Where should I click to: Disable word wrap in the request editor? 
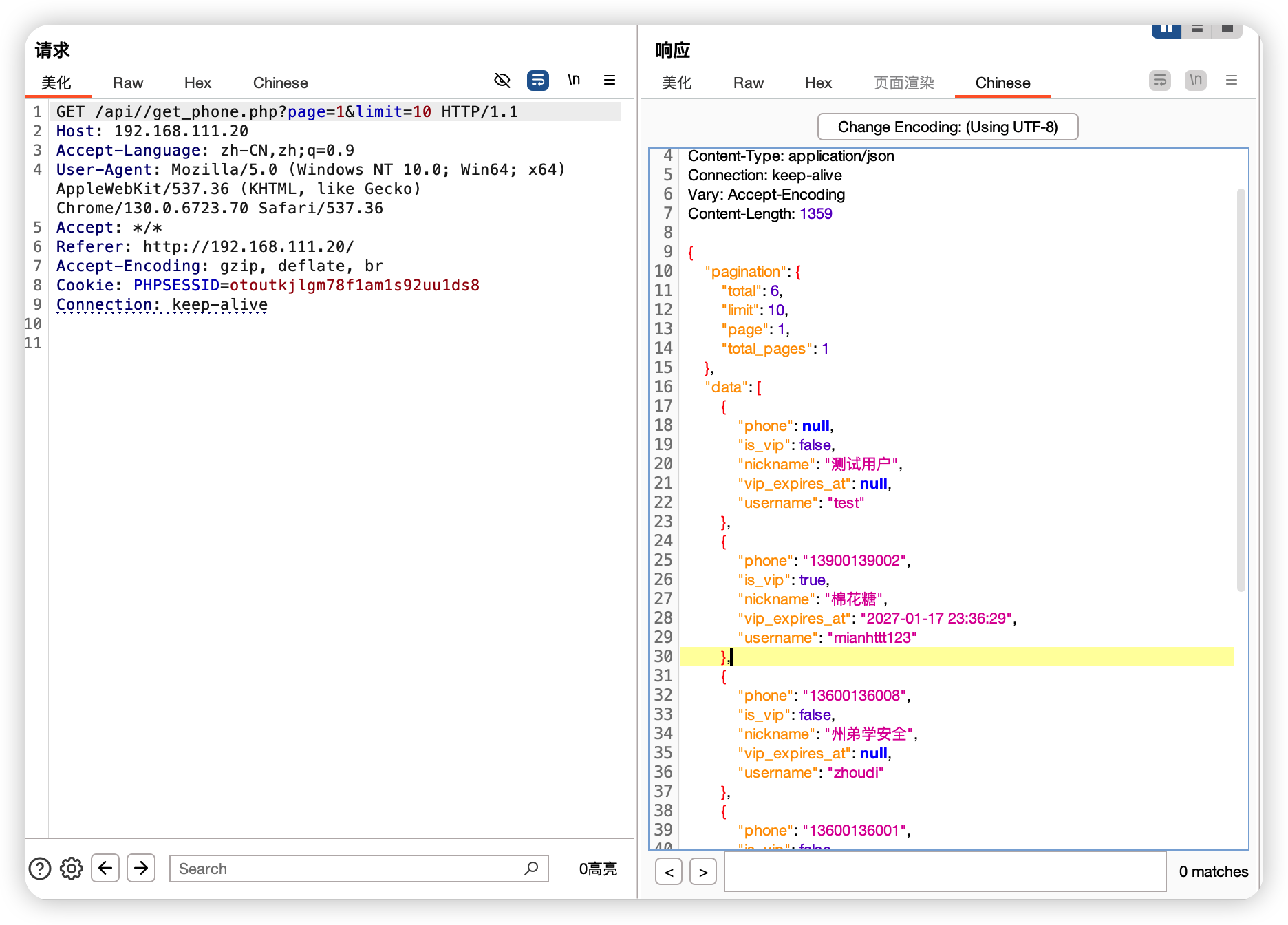pos(537,81)
